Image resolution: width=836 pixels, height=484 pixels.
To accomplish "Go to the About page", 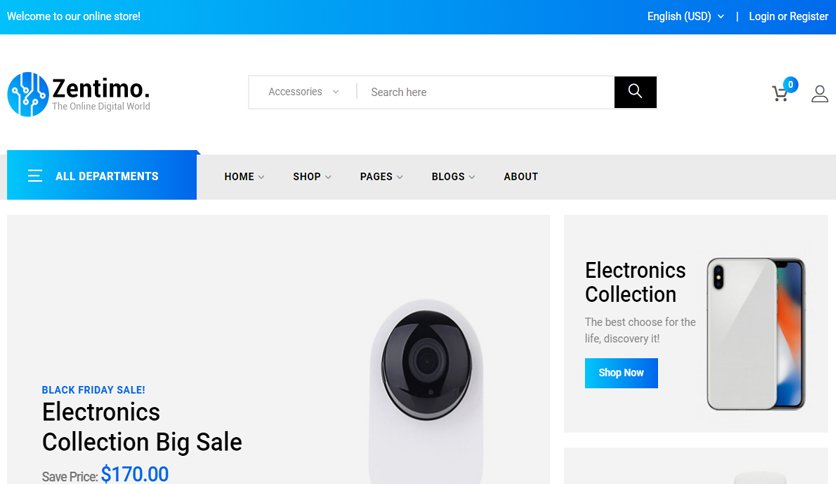I will [521, 176].
